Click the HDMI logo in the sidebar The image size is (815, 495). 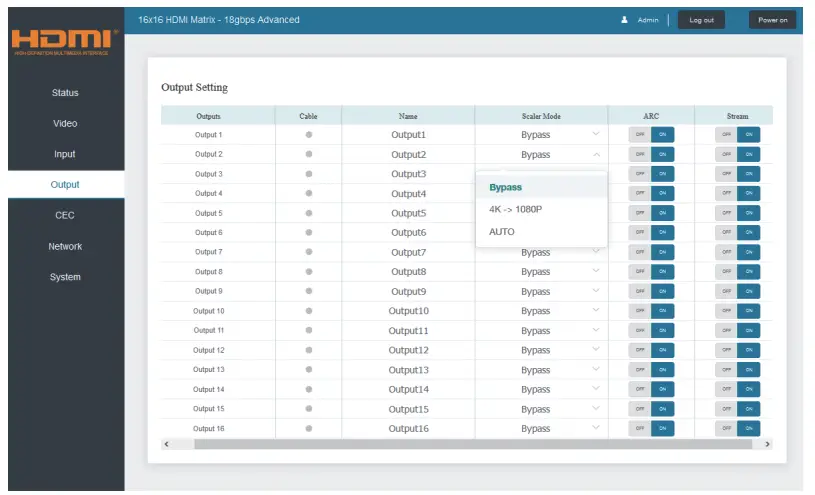[x=65, y=42]
